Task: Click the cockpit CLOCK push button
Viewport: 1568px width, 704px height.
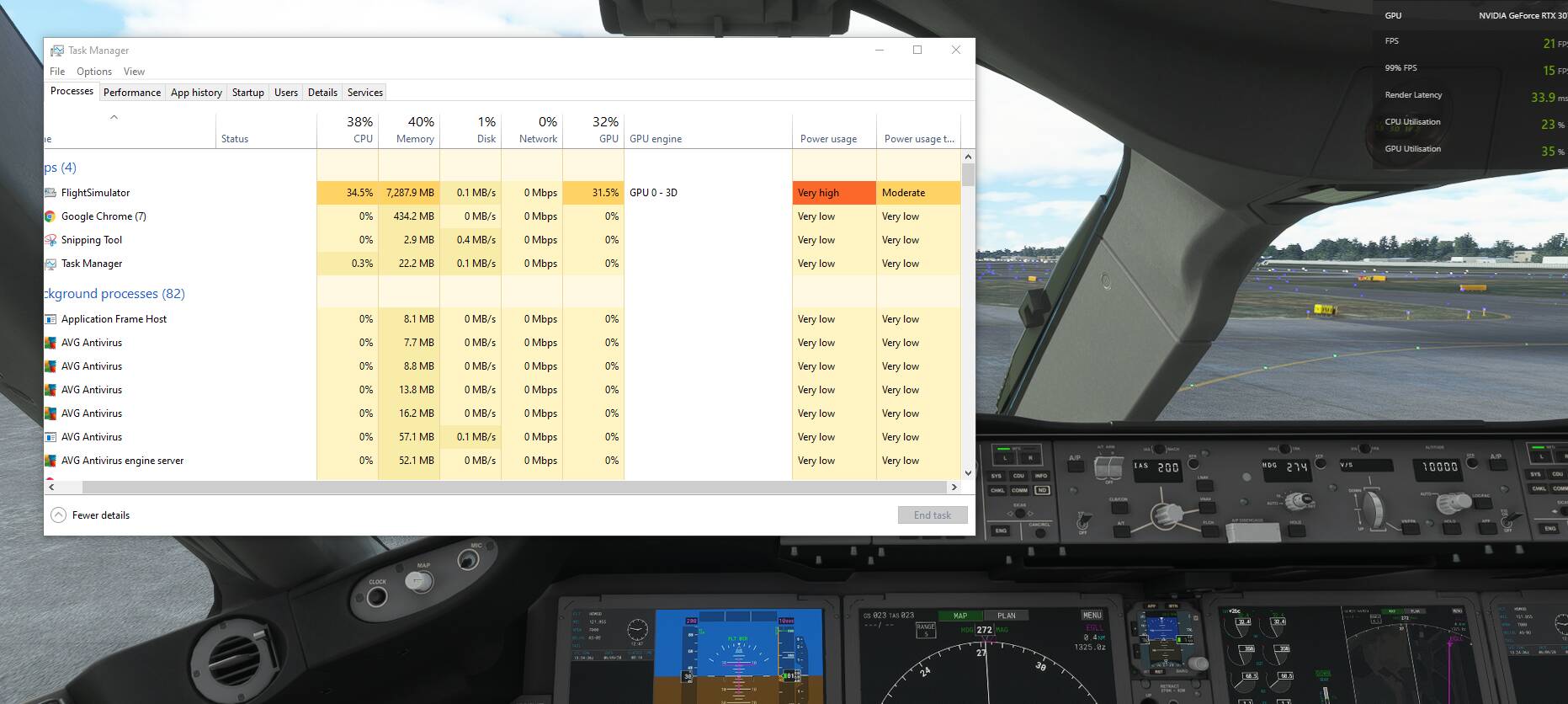Action: (x=377, y=597)
